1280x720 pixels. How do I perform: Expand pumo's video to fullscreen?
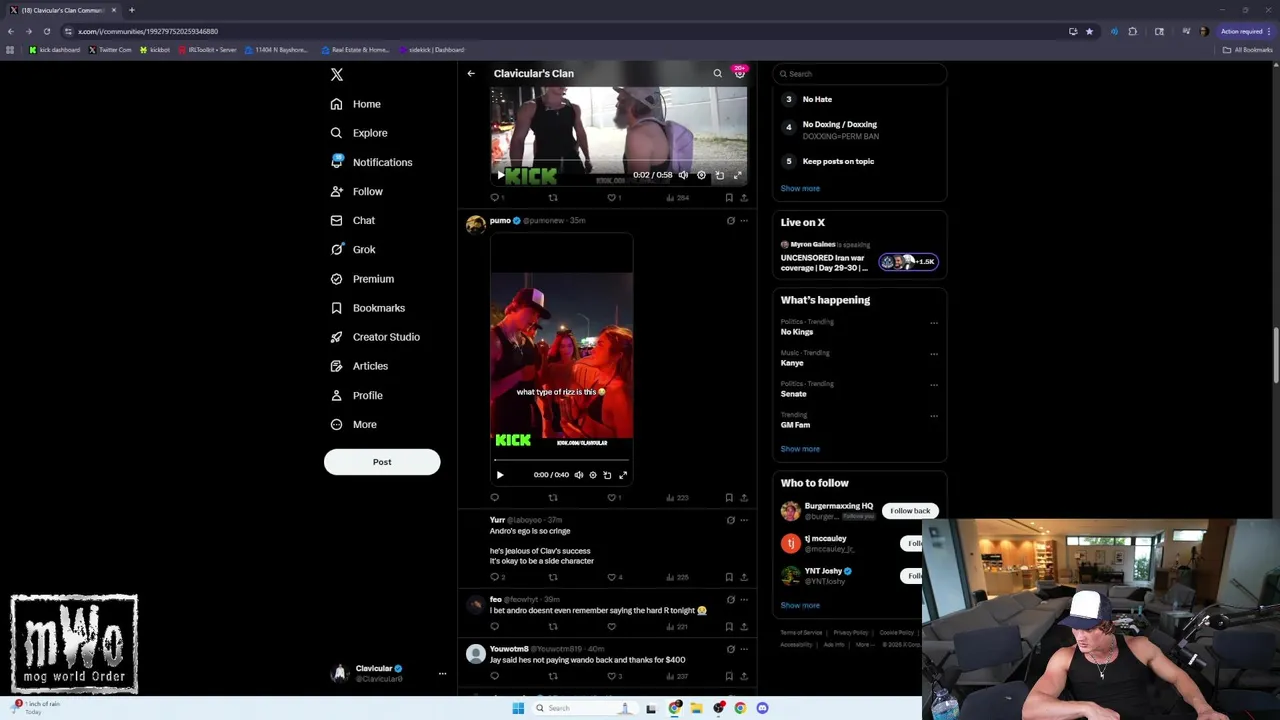pos(623,475)
